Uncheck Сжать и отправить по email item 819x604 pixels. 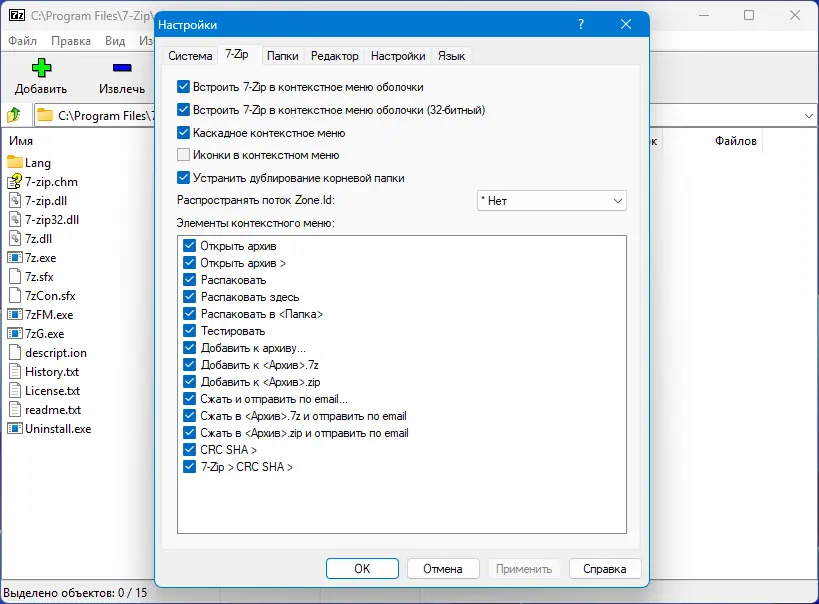pos(190,399)
